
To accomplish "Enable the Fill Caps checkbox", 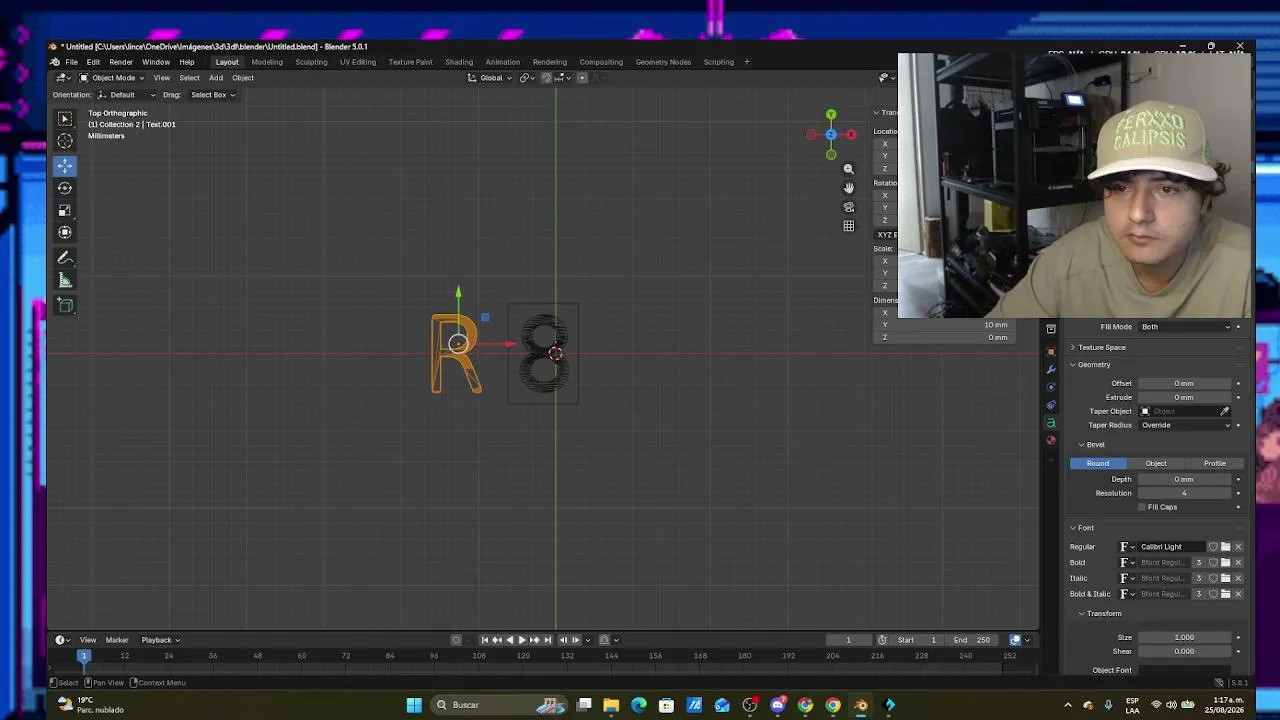I will pyautogui.click(x=1142, y=507).
